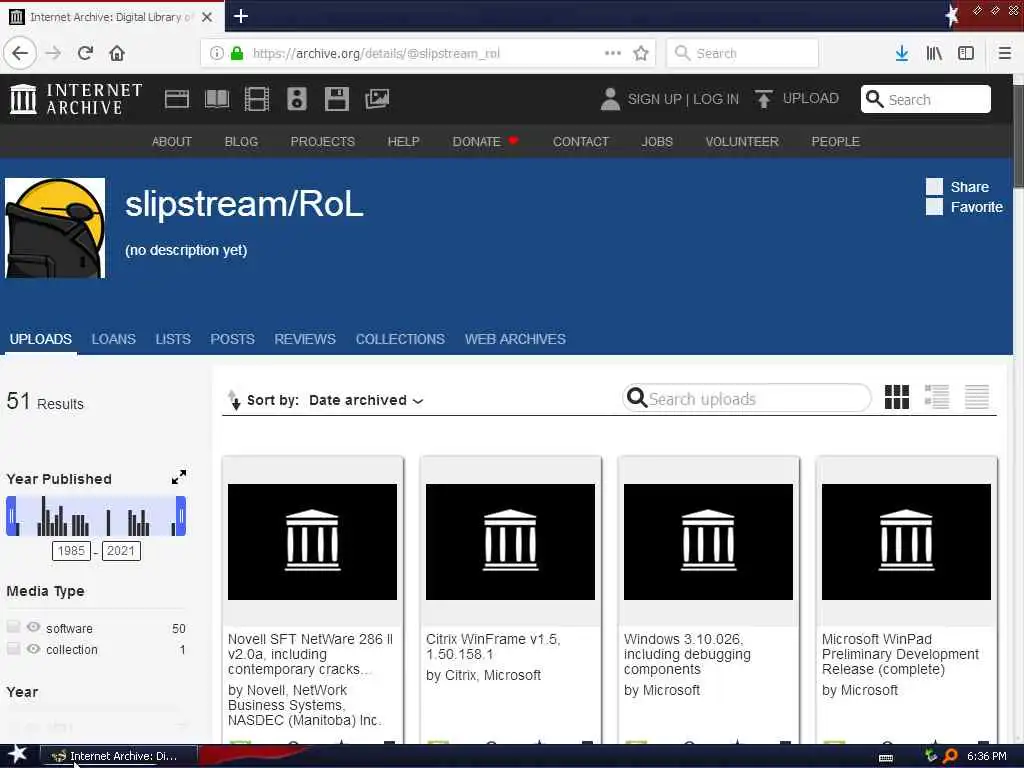Grab the left year range slider handle
This screenshot has width=1024, height=768.
[x=11, y=516]
